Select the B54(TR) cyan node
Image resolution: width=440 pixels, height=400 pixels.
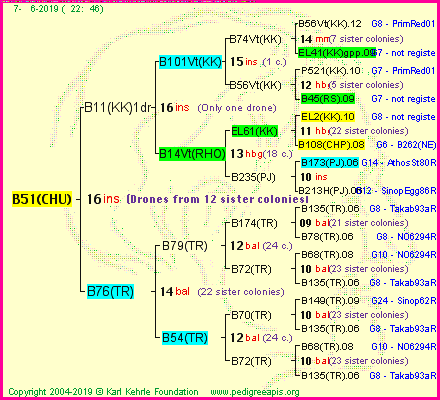point(185,338)
